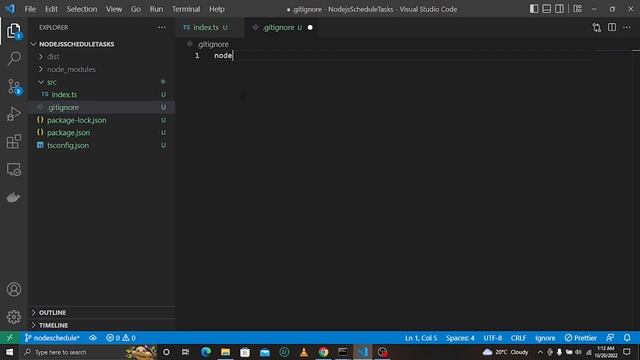Open the Help menu
Screen dimensions: 640x360
point(217,9)
